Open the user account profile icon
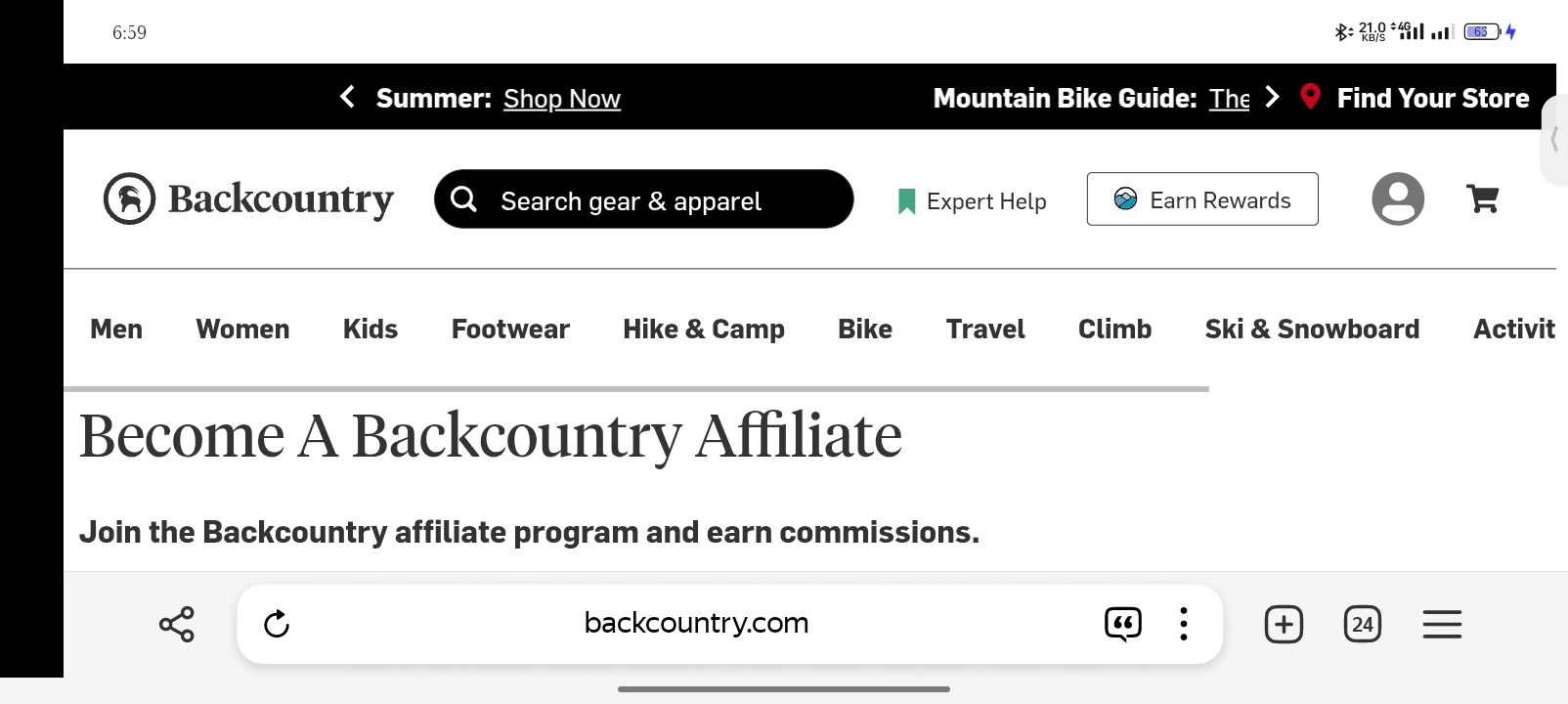Screen dimensions: 1568x704 (x=1398, y=199)
